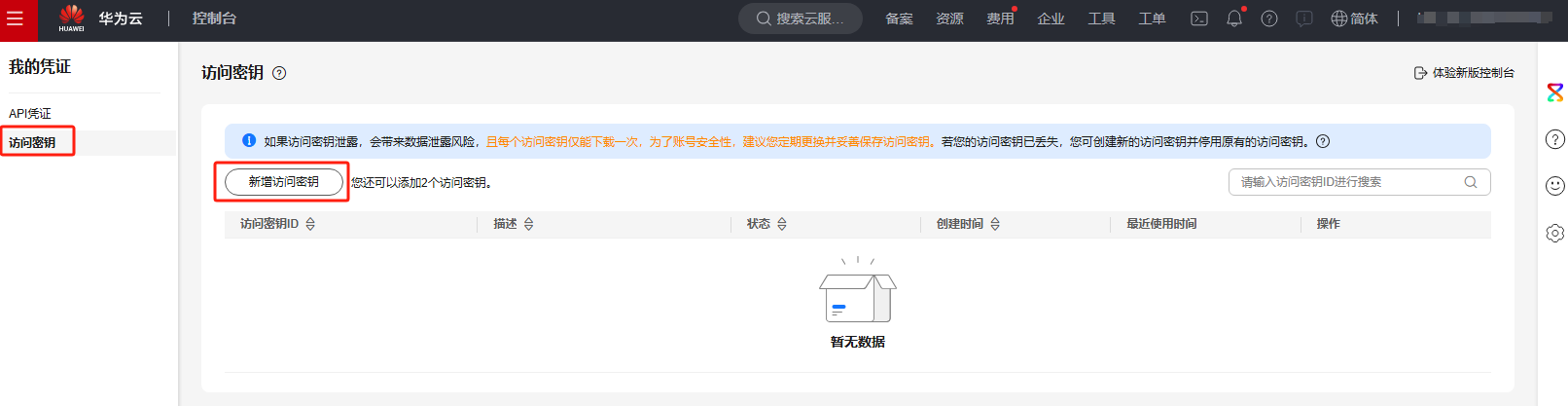Open the CloudShell terminal icon
The width and height of the screenshot is (1568, 406).
coord(1199,18)
